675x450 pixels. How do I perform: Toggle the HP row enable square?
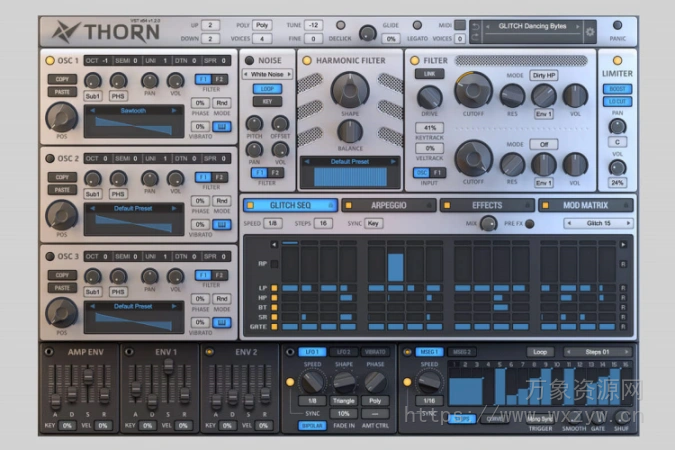click(274, 298)
